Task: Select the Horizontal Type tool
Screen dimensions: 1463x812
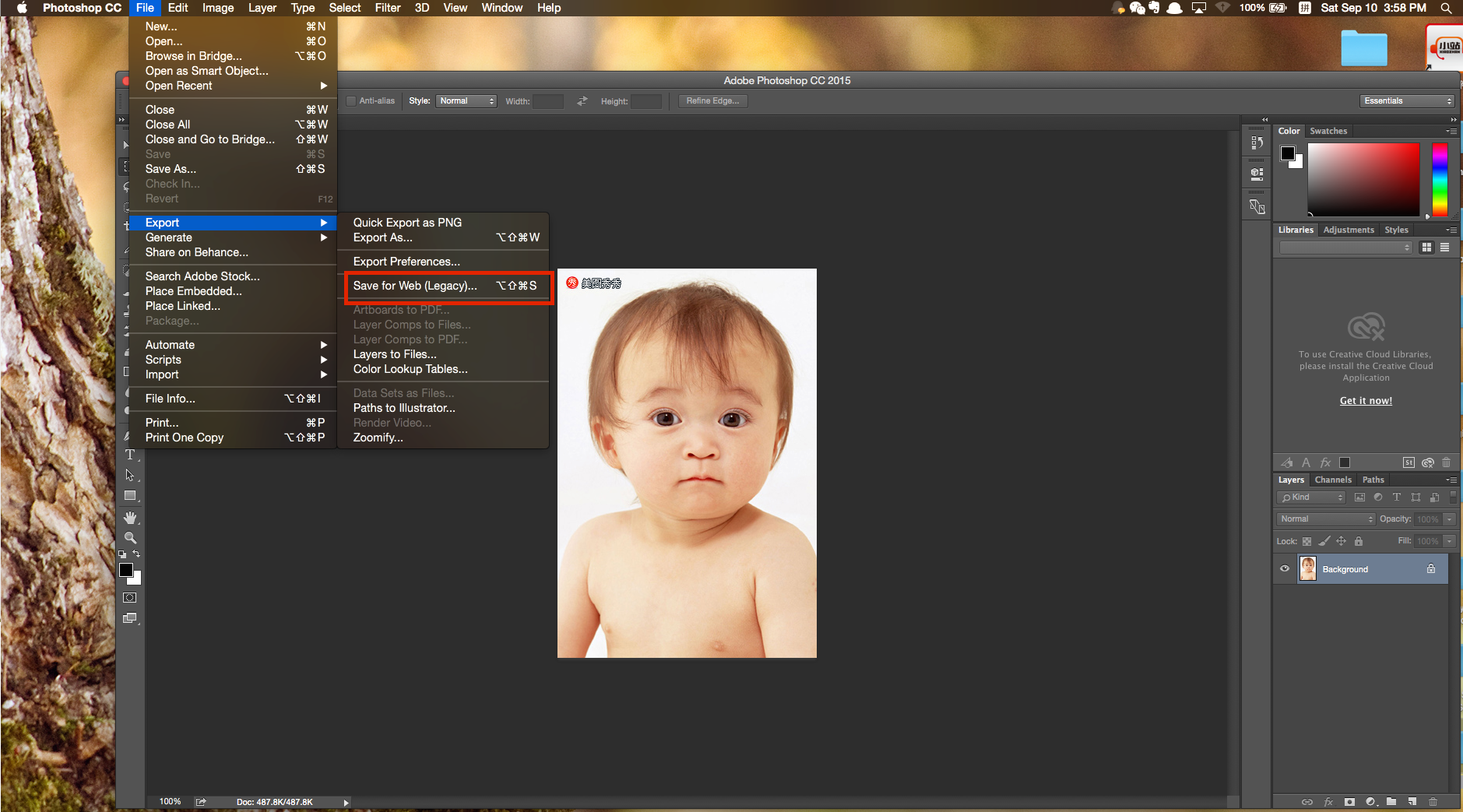Action: pos(130,455)
